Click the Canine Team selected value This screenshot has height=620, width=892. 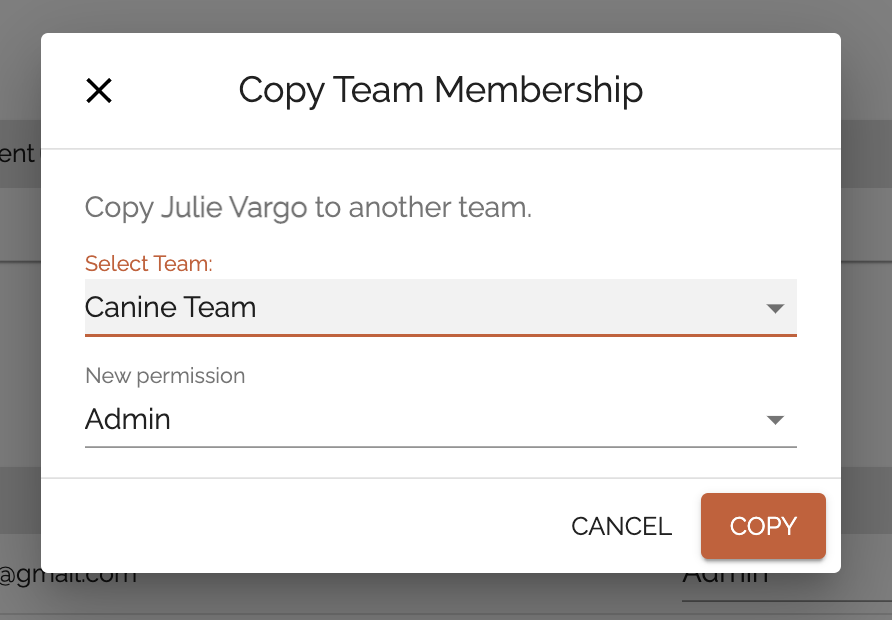pos(171,307)
